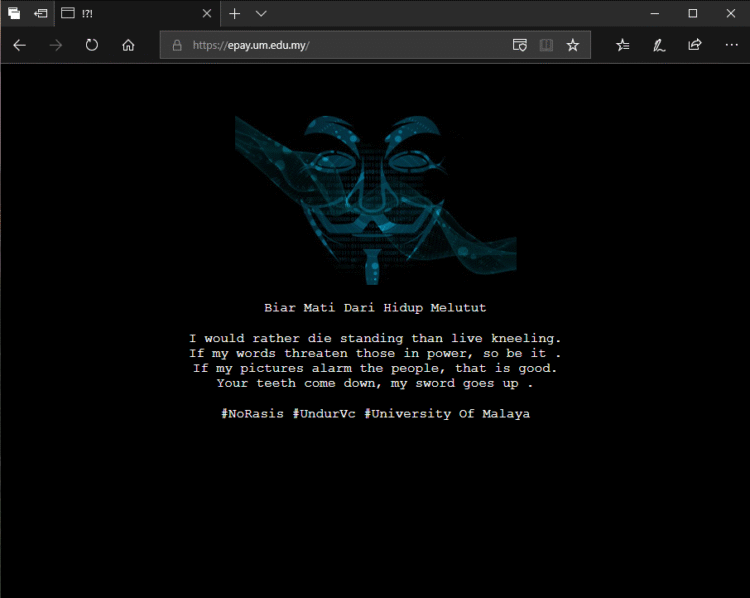Open the Favorites hub
The height and width of the screenshot is (598, 750).
click(x=623, y=45)
